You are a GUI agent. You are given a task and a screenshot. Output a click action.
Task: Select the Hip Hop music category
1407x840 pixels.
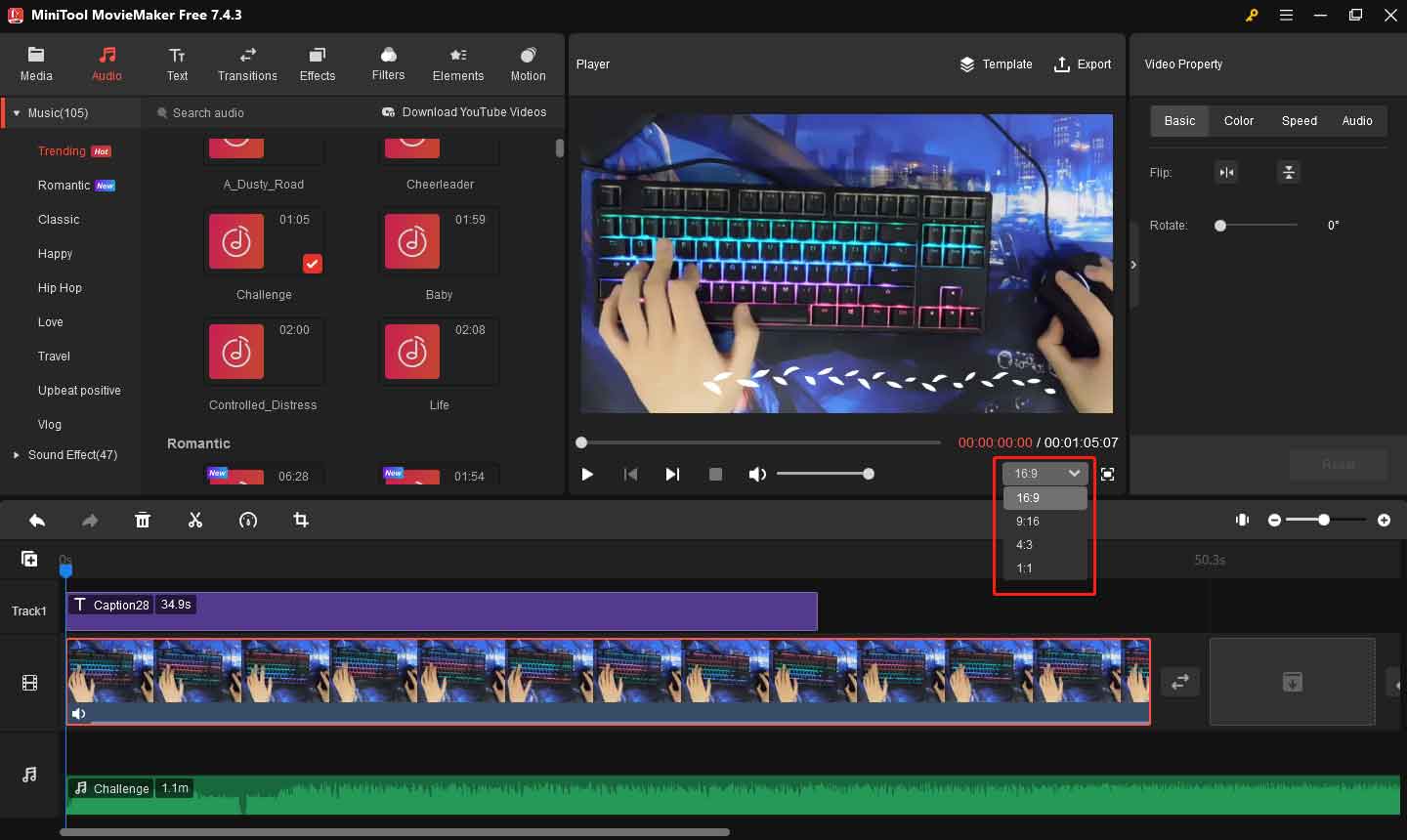(60, 288)
